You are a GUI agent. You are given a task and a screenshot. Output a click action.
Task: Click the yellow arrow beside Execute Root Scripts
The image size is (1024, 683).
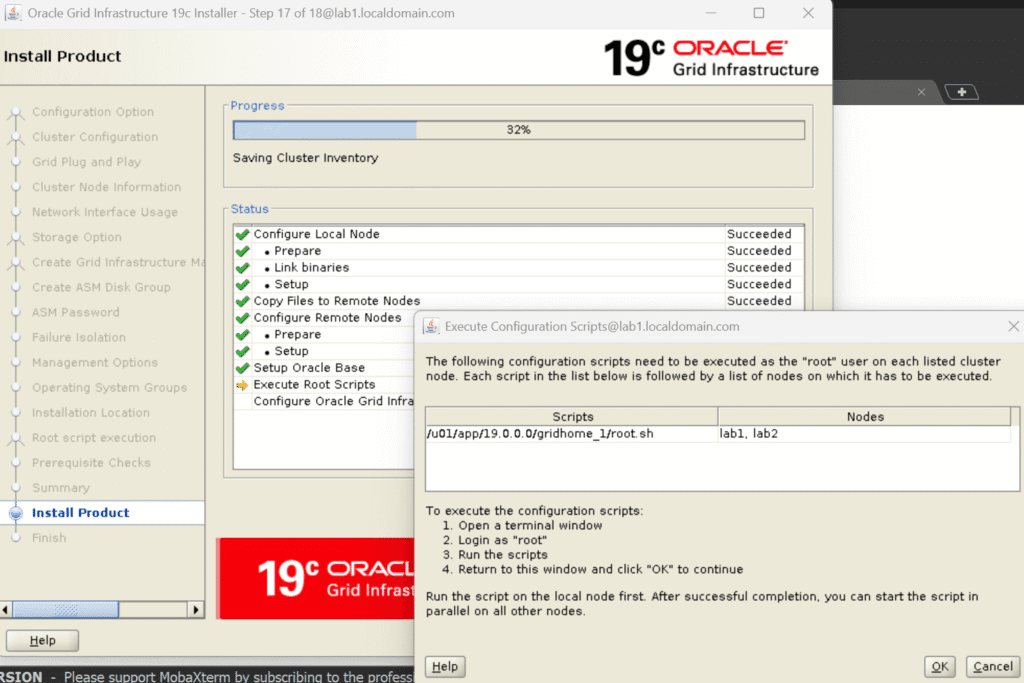click(x=242, y=385)
